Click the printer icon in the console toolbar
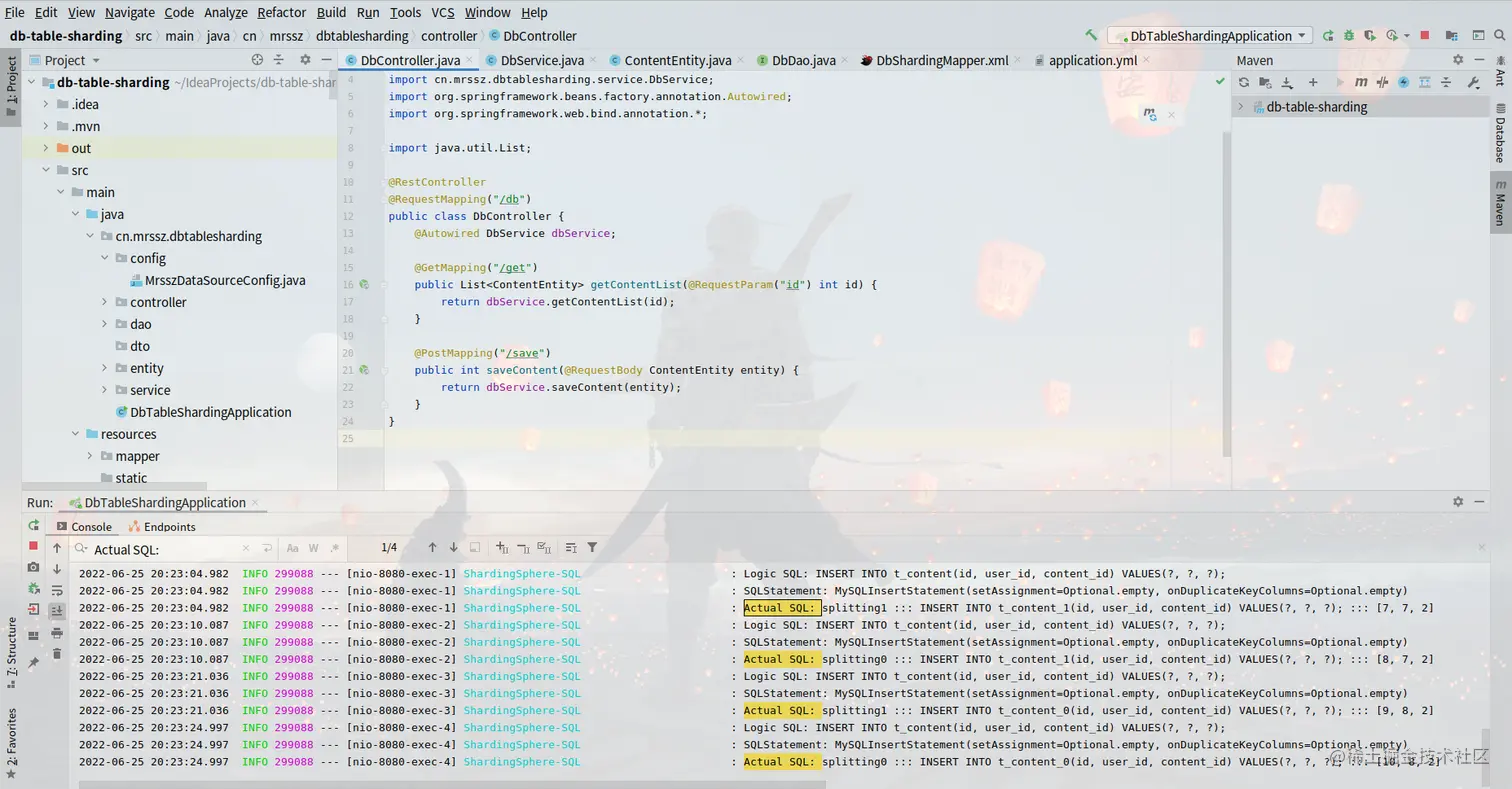Viewport: 1512px width, 789px height. tap(57, 632)
